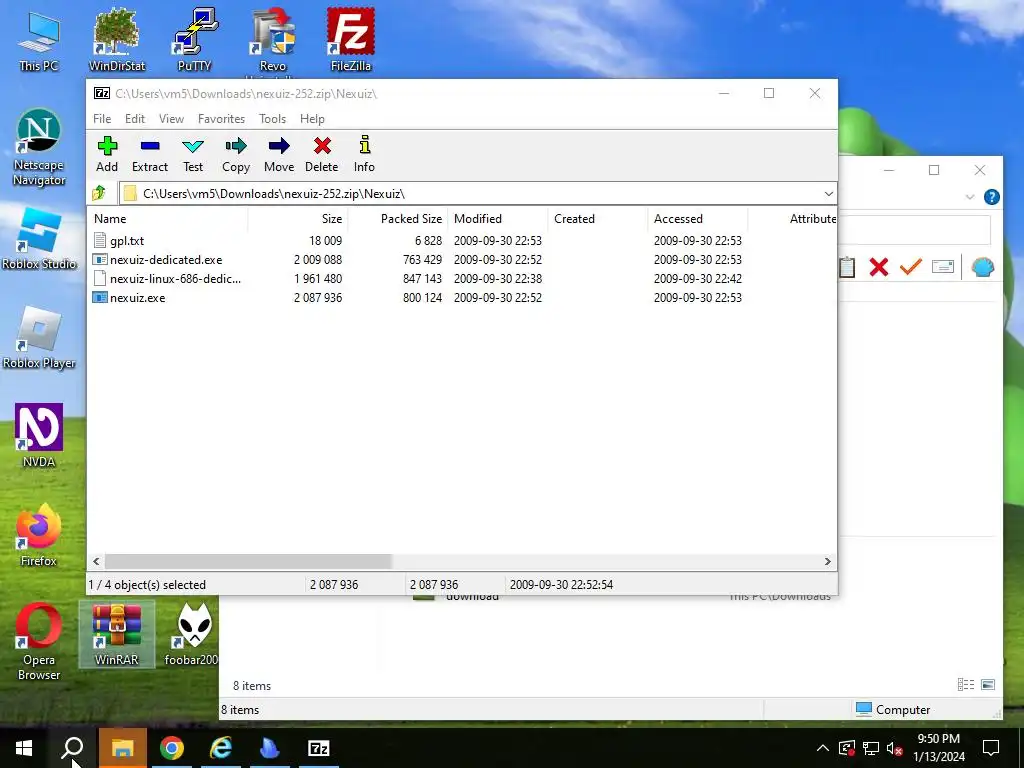Image resolution: width=1024 pixels, height=768 pixels.
Task: Select the nexuiz-linux-686-dedic... file
Action: [175, 278]
